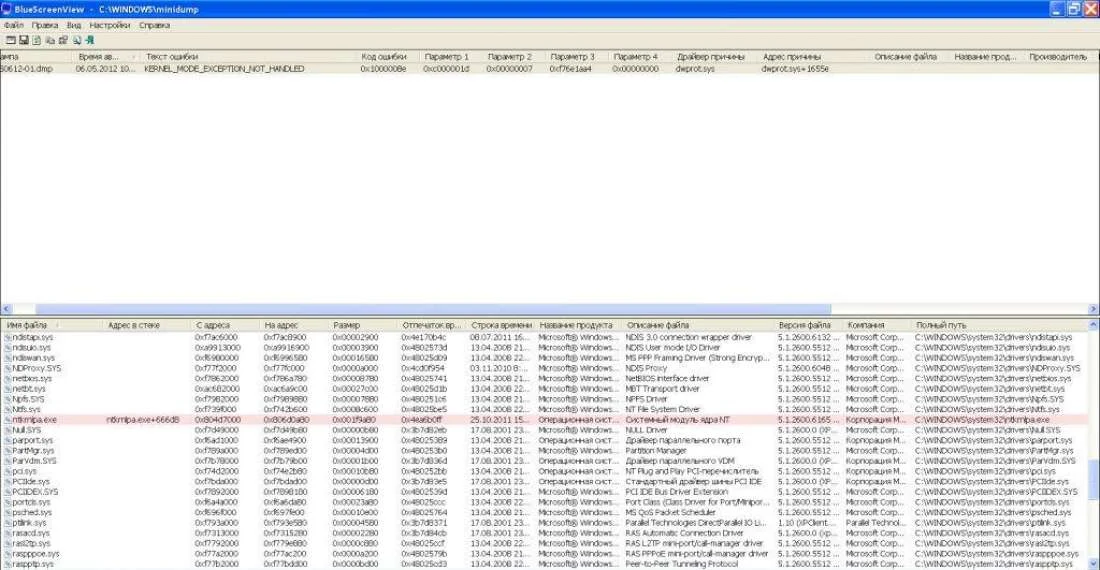
Task: Select the KERNEL_MODE_EXCEPTION_NOT_HANDLED dump row
Action: click(549, 69)
